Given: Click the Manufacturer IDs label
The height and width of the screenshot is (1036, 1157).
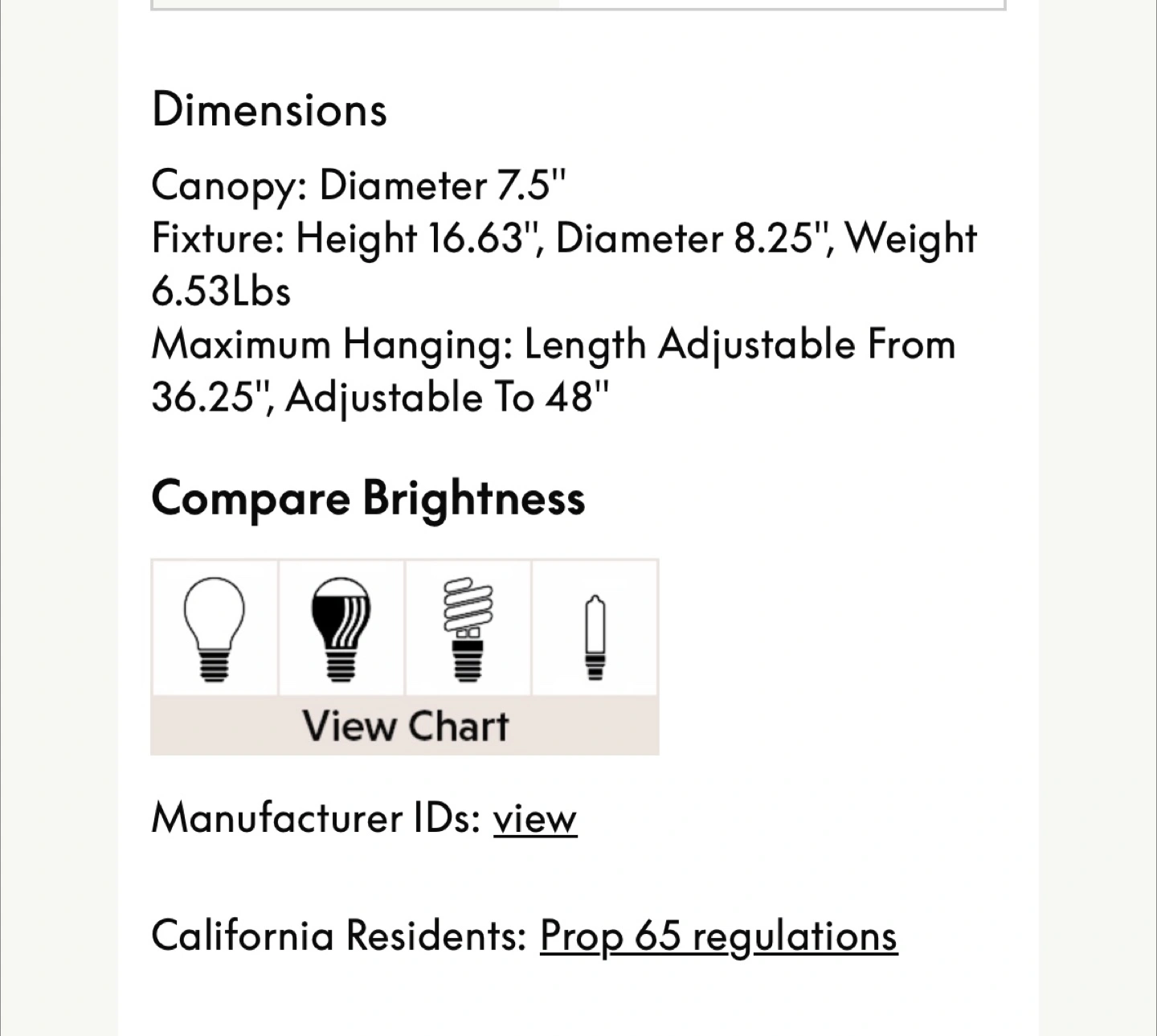Looking at the screenshot, I should [x=316, y=819].
